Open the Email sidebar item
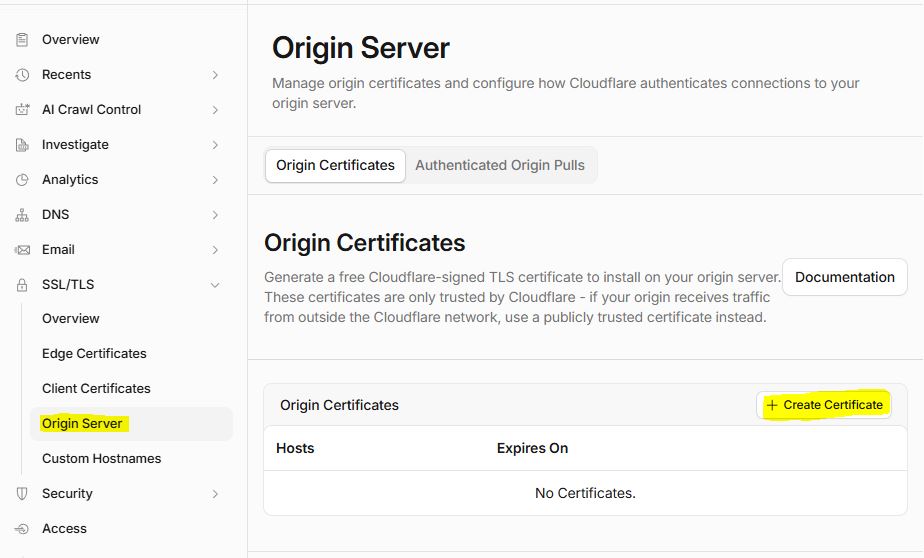The height and width of the screenshot is (558, 924). pyautogui.click(x=58, y=250)
